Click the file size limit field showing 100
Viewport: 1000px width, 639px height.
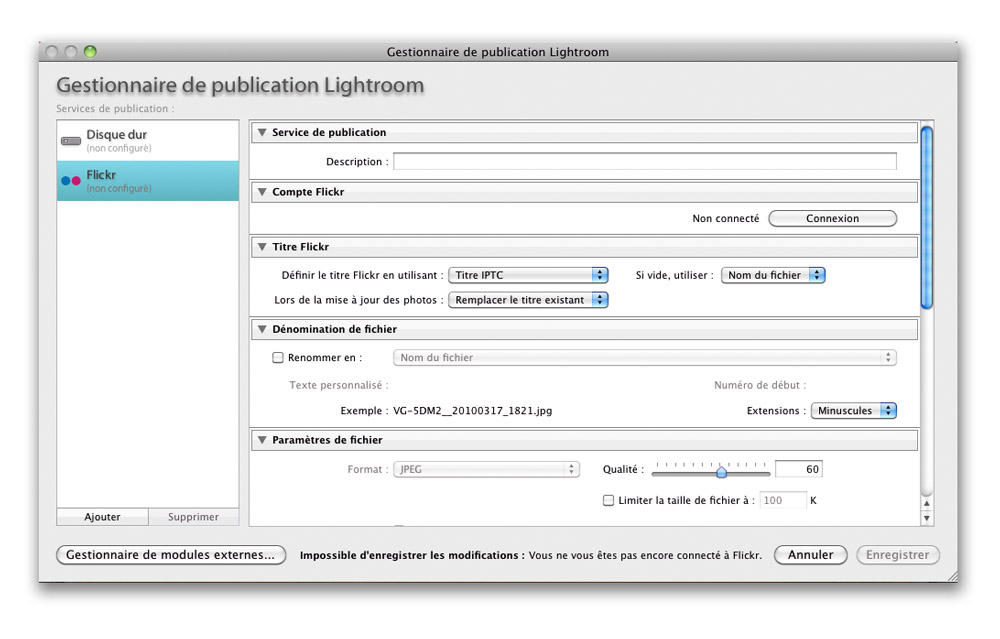click(783, 501)
